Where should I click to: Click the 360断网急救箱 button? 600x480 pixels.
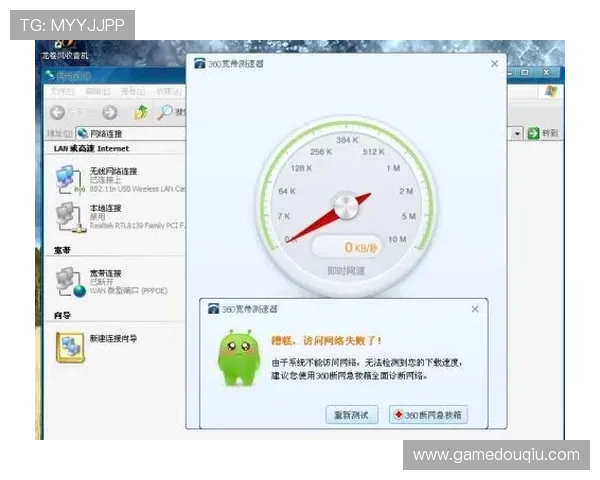tap(428, 415)
